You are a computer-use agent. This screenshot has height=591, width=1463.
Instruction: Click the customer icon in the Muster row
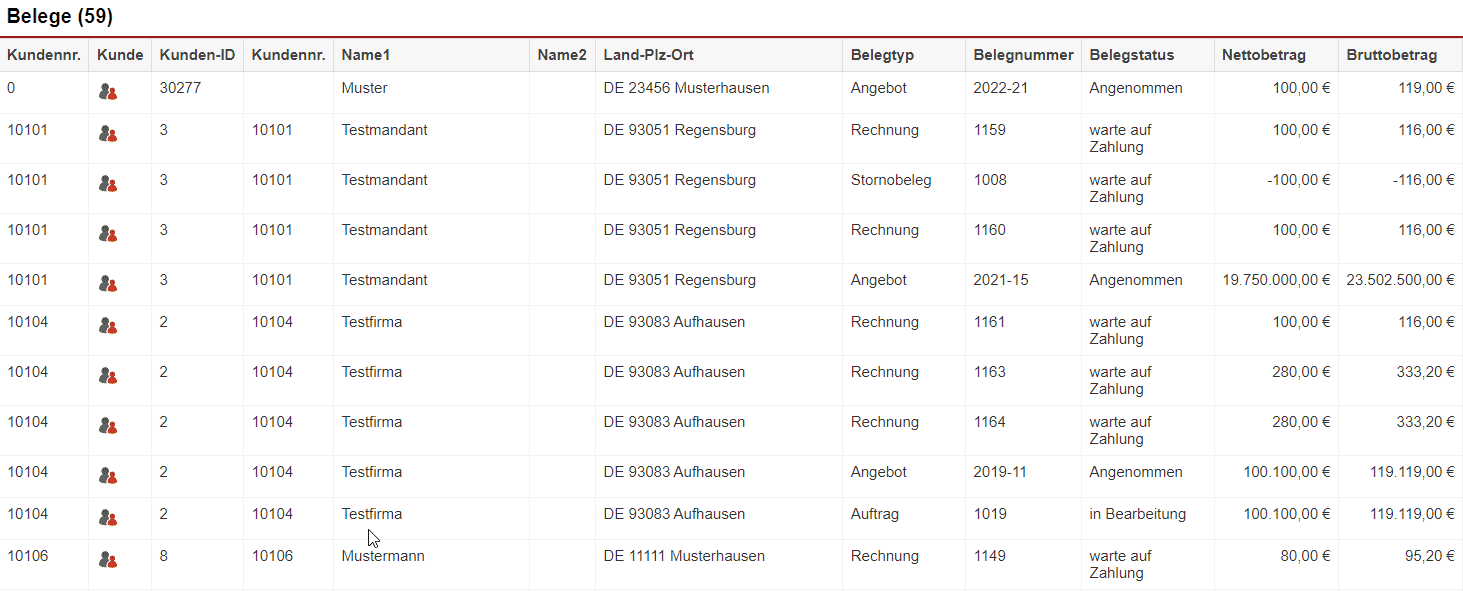[108, 92]
